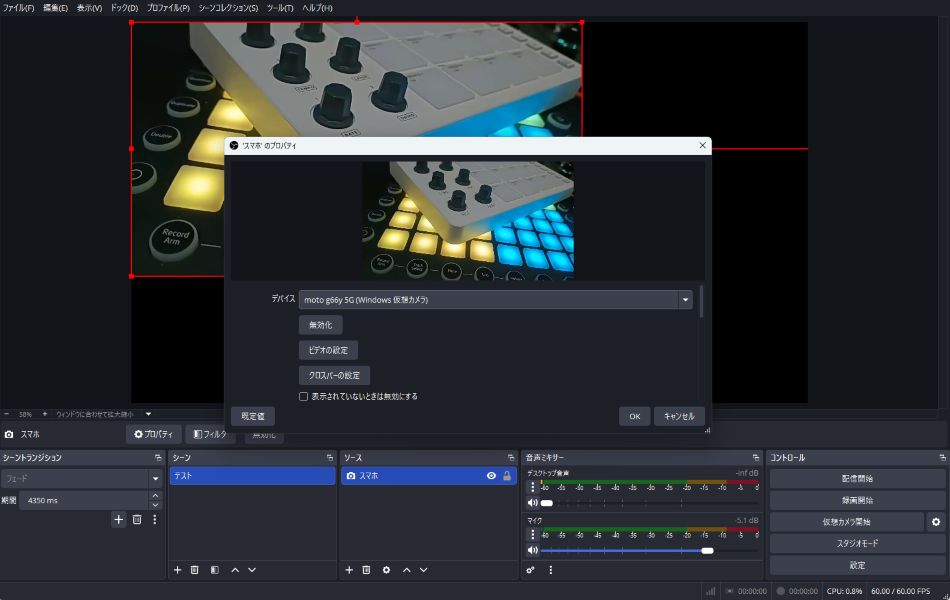950x600 pixels.
Task: Click OK in the properties dialog
Action: pos(634,416)
